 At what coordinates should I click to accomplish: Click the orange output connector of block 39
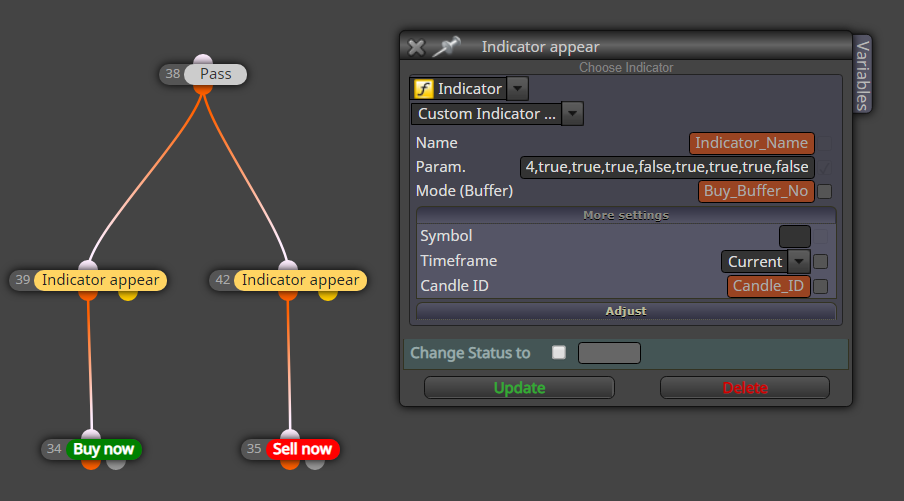88,295
